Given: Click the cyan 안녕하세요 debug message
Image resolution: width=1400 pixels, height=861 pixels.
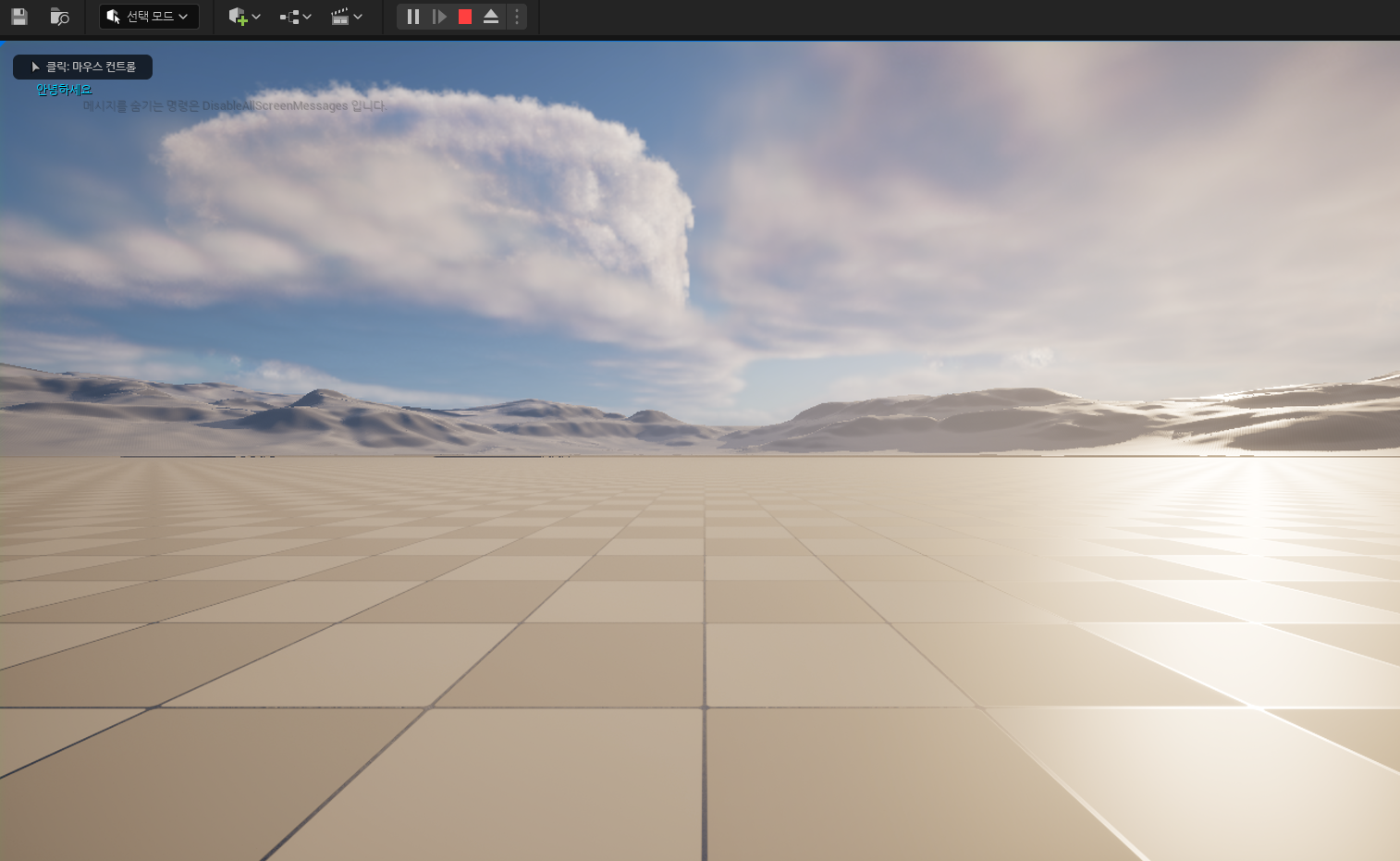Looking at the screenshot, I should coord(64,90).
